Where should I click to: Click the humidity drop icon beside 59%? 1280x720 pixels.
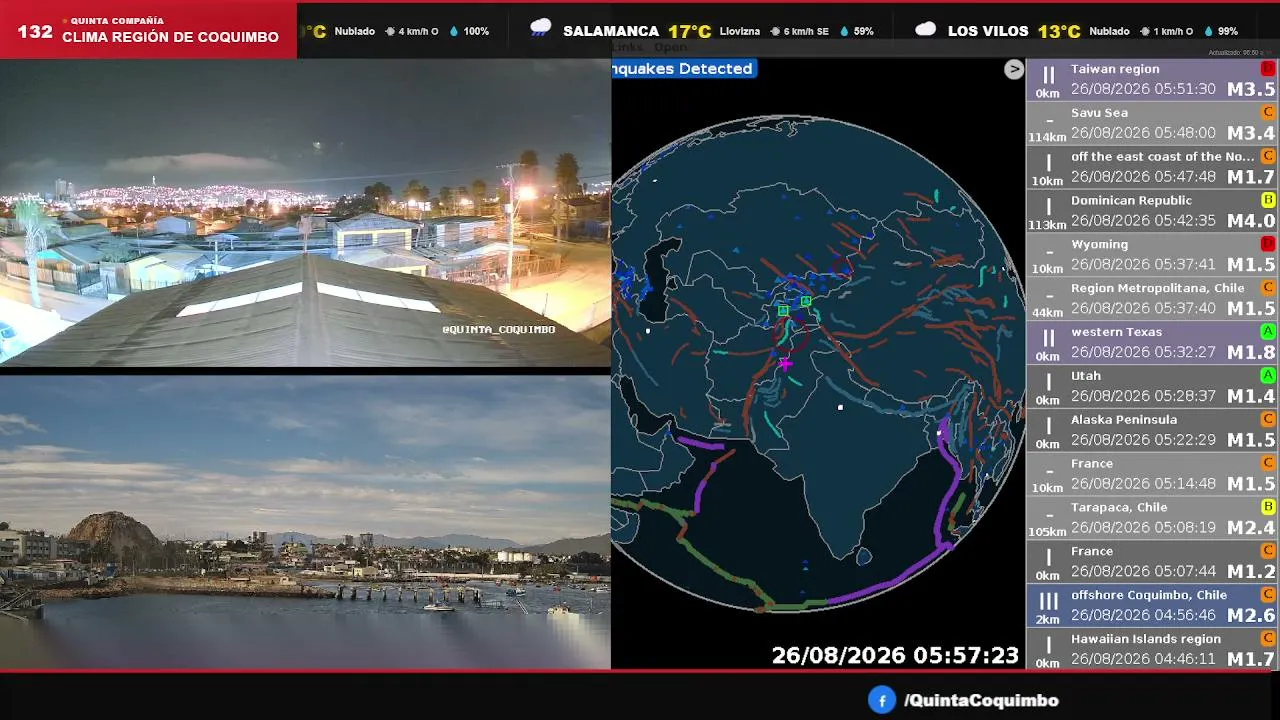[x=844, y=31]
